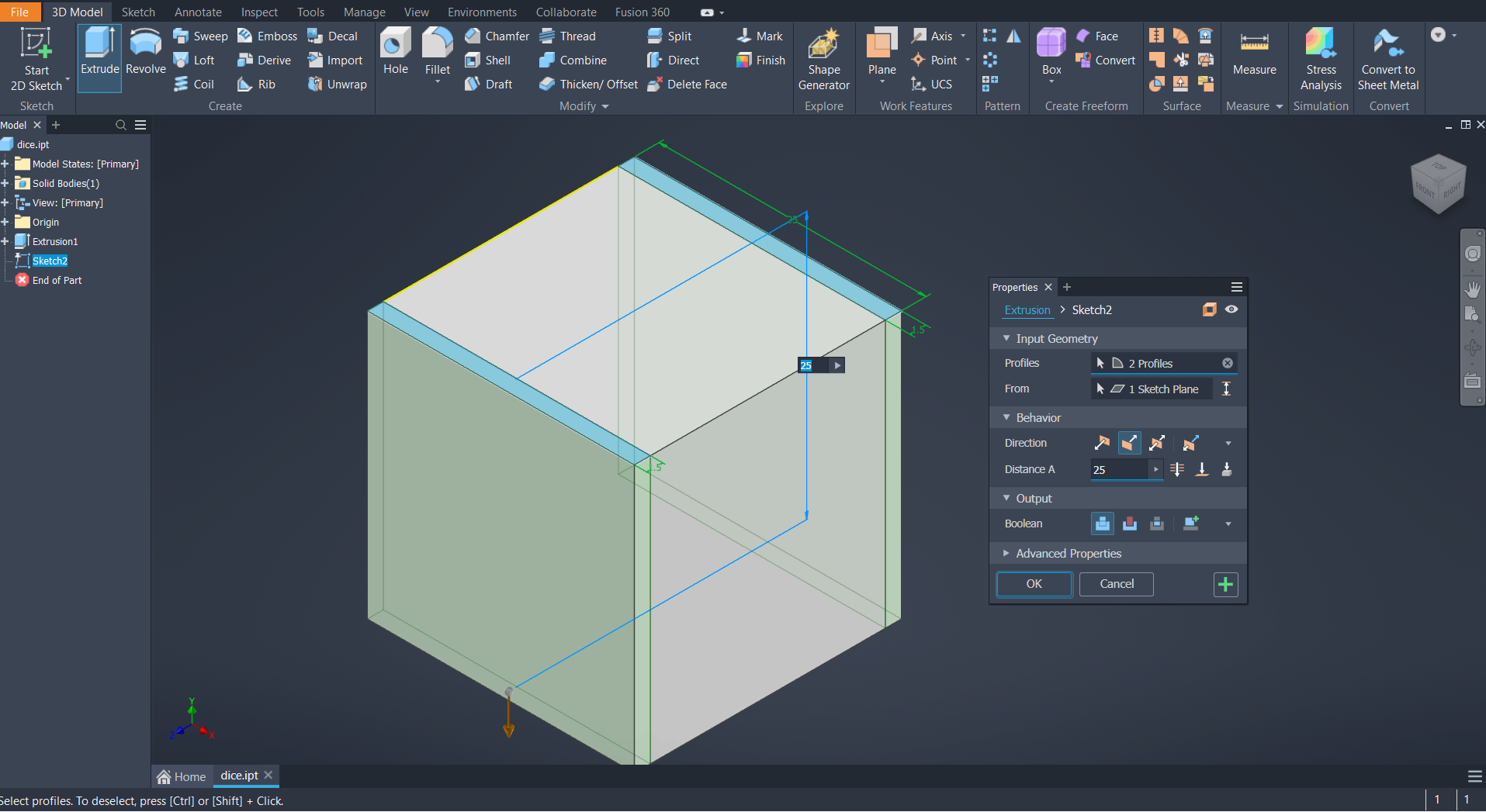Apply and create new extrusion (plus)
This screenshot has height=812, width=1486.
click(x=1225, y=585)
